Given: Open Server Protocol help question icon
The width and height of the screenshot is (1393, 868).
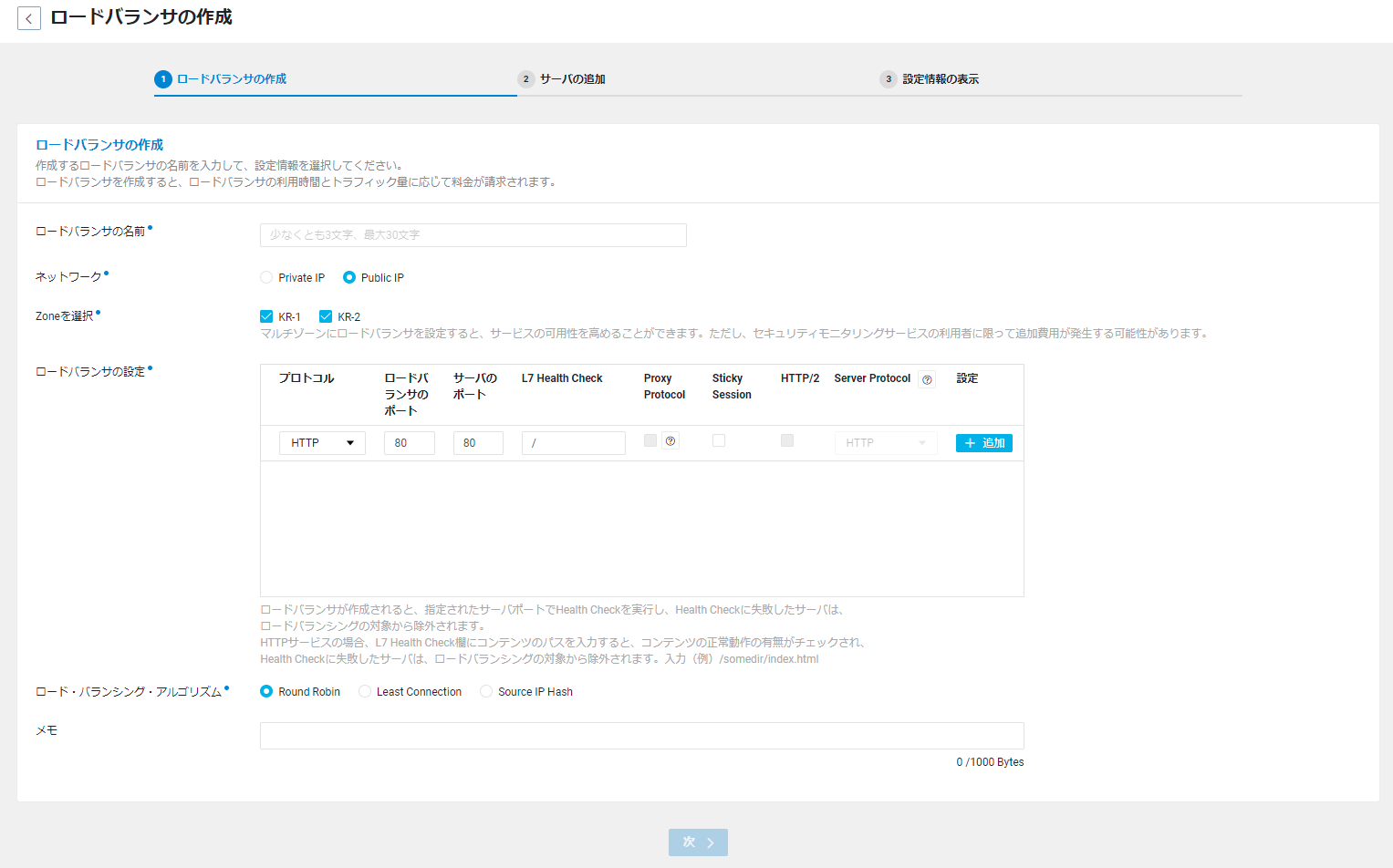Looking at the screenshot, I should pyautogui.click(x=927, y=380).
